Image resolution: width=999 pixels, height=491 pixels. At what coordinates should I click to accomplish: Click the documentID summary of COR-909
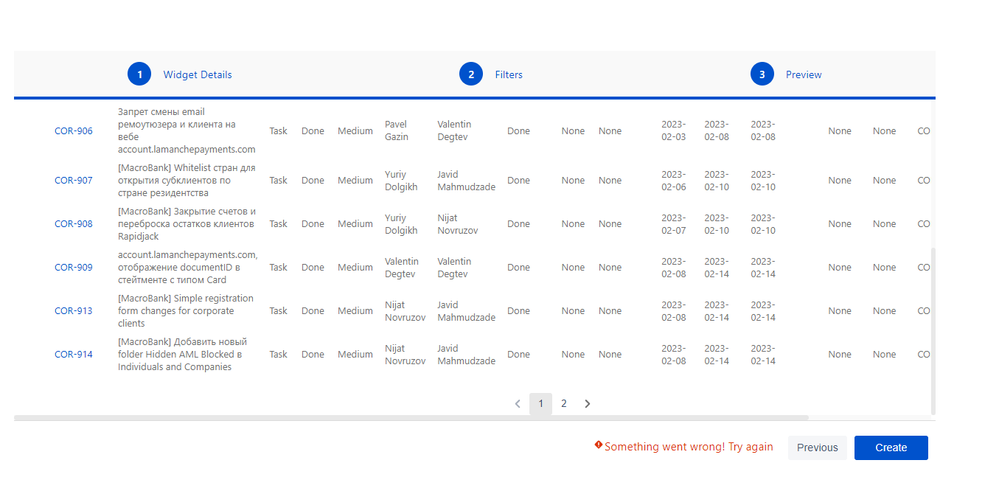(188, 267)
